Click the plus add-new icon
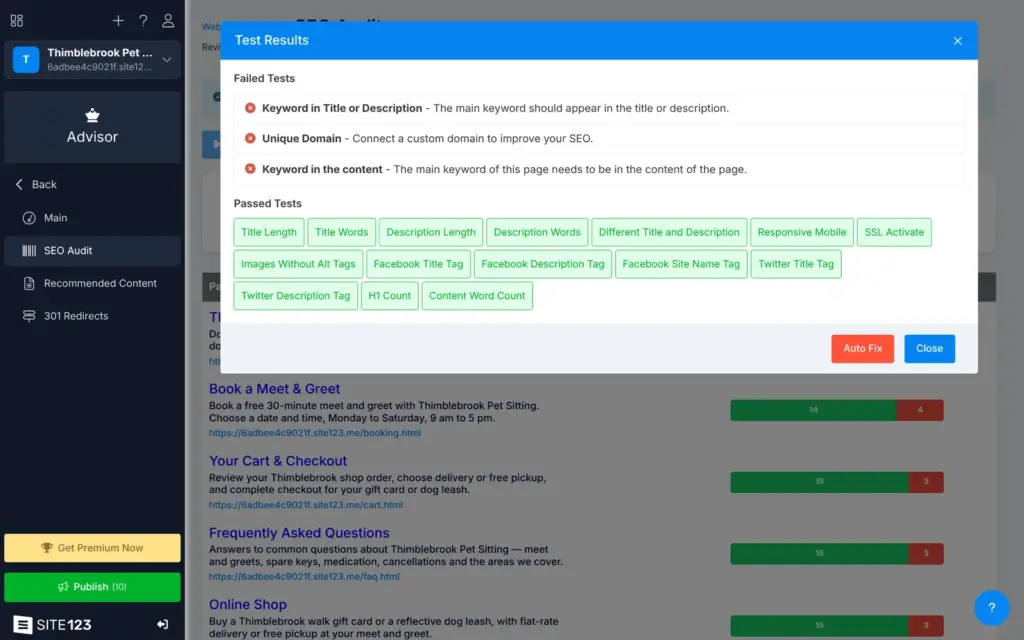 (118, 21)
